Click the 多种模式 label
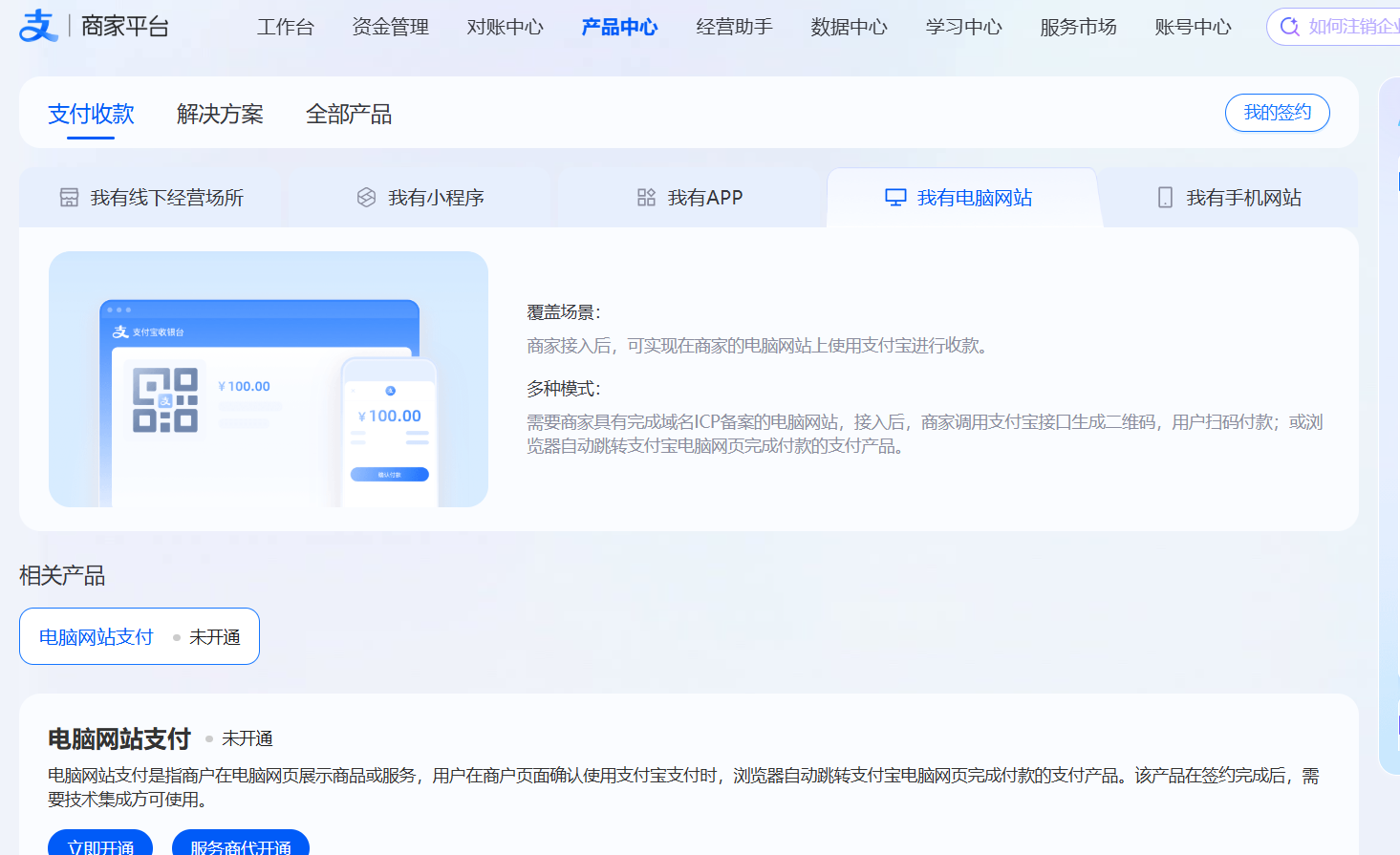The height and width of the screenshot is (855, 1400). click(x=564, y=389)
